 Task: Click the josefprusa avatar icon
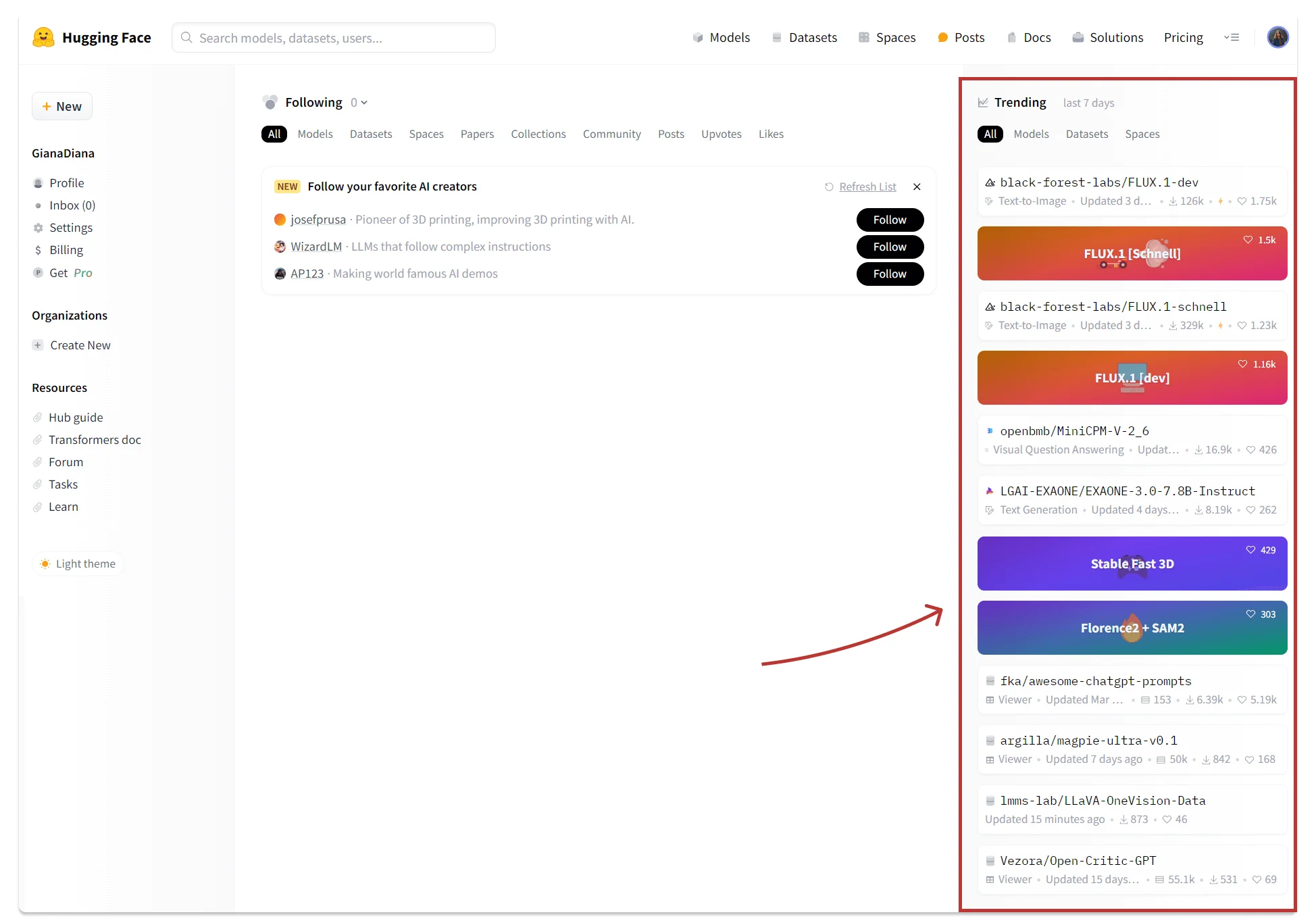click(280, 220)
